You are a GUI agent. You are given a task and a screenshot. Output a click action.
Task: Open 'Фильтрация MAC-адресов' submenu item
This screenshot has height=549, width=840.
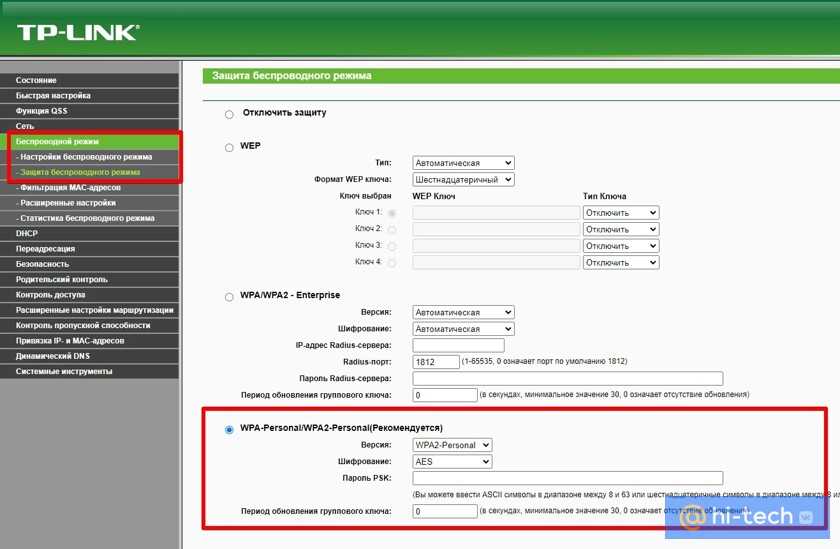68,187
